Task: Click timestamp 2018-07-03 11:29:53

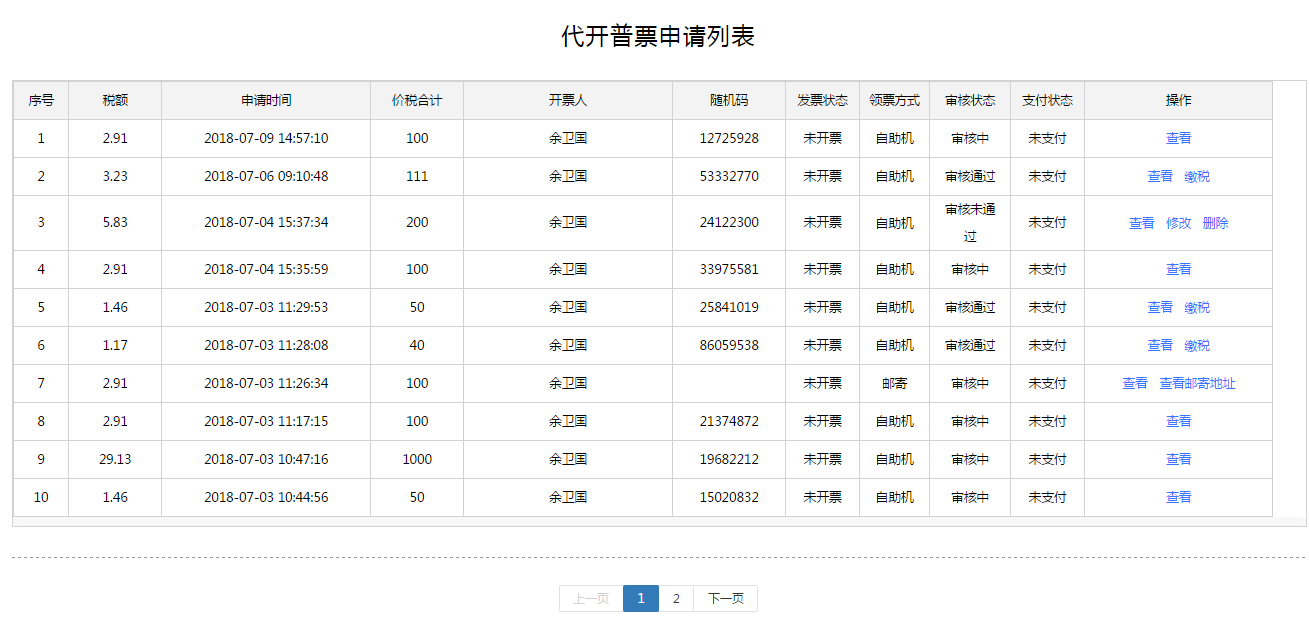Action: [266, 307]
